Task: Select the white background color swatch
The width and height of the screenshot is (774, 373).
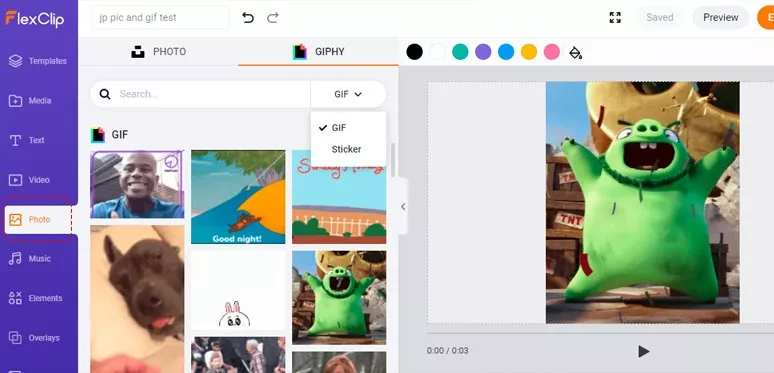Action: point(437,52)
